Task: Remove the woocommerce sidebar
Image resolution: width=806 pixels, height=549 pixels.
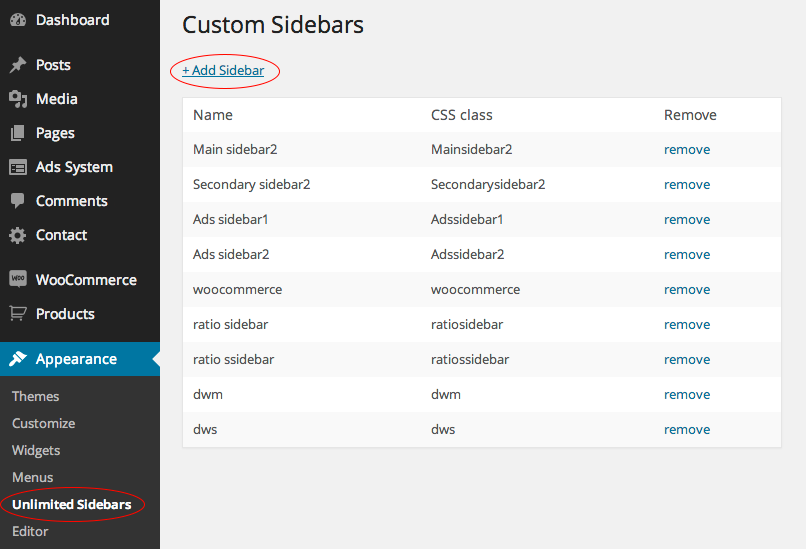Action: [687, 290]
